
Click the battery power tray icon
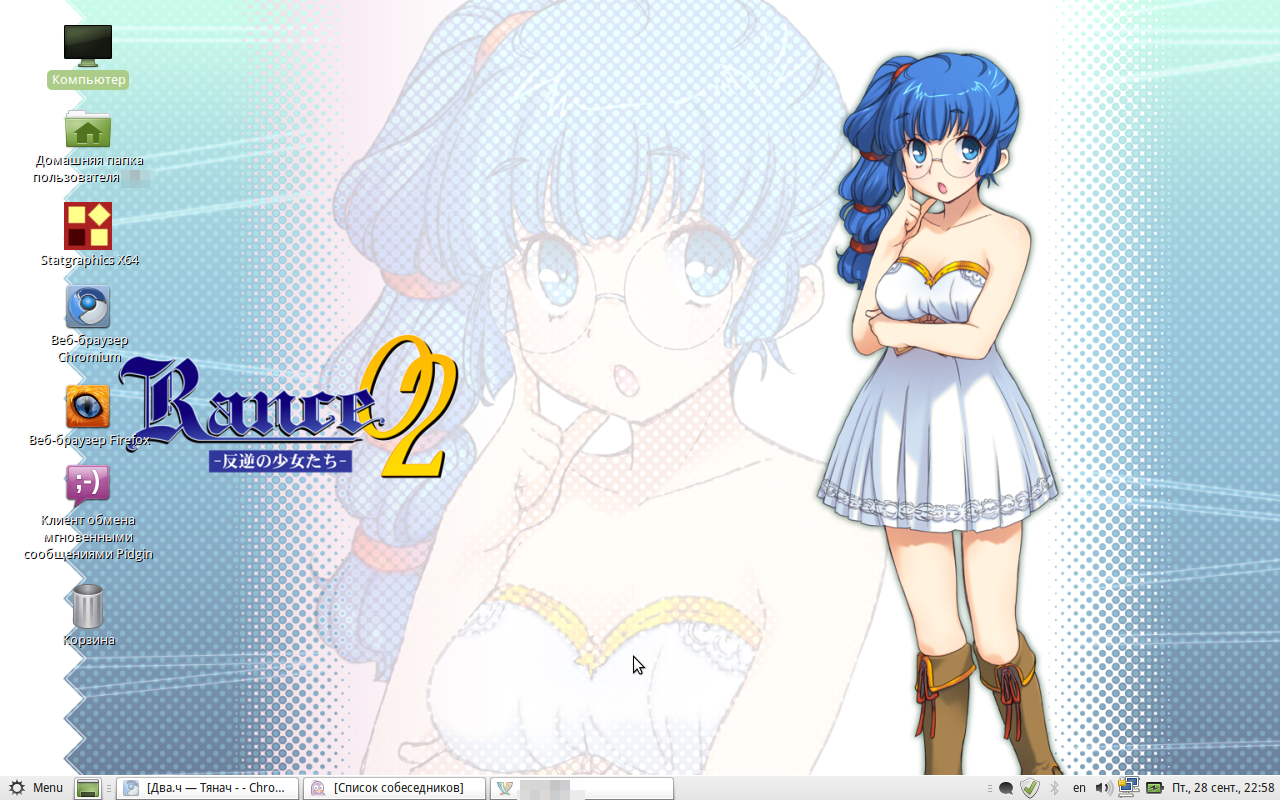(1154, 788)
